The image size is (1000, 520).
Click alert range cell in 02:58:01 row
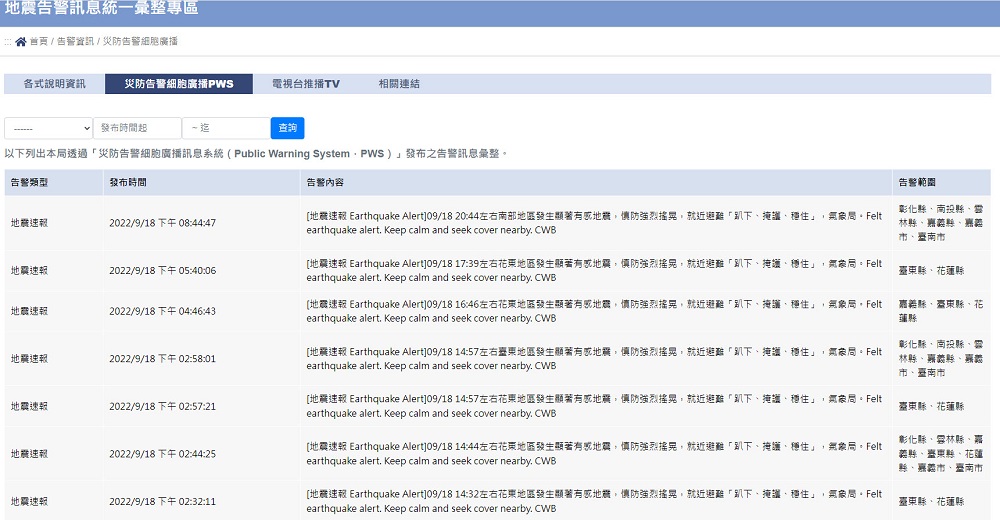pyautogui.click(x=941, y=359)
